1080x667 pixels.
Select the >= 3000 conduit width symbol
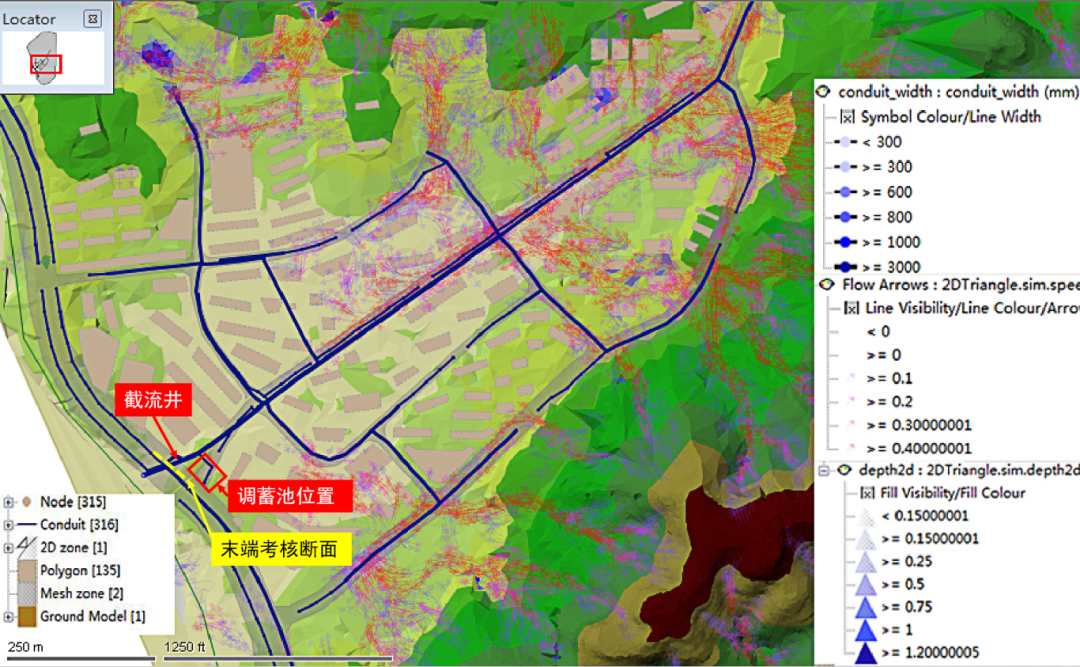point(845,267)
